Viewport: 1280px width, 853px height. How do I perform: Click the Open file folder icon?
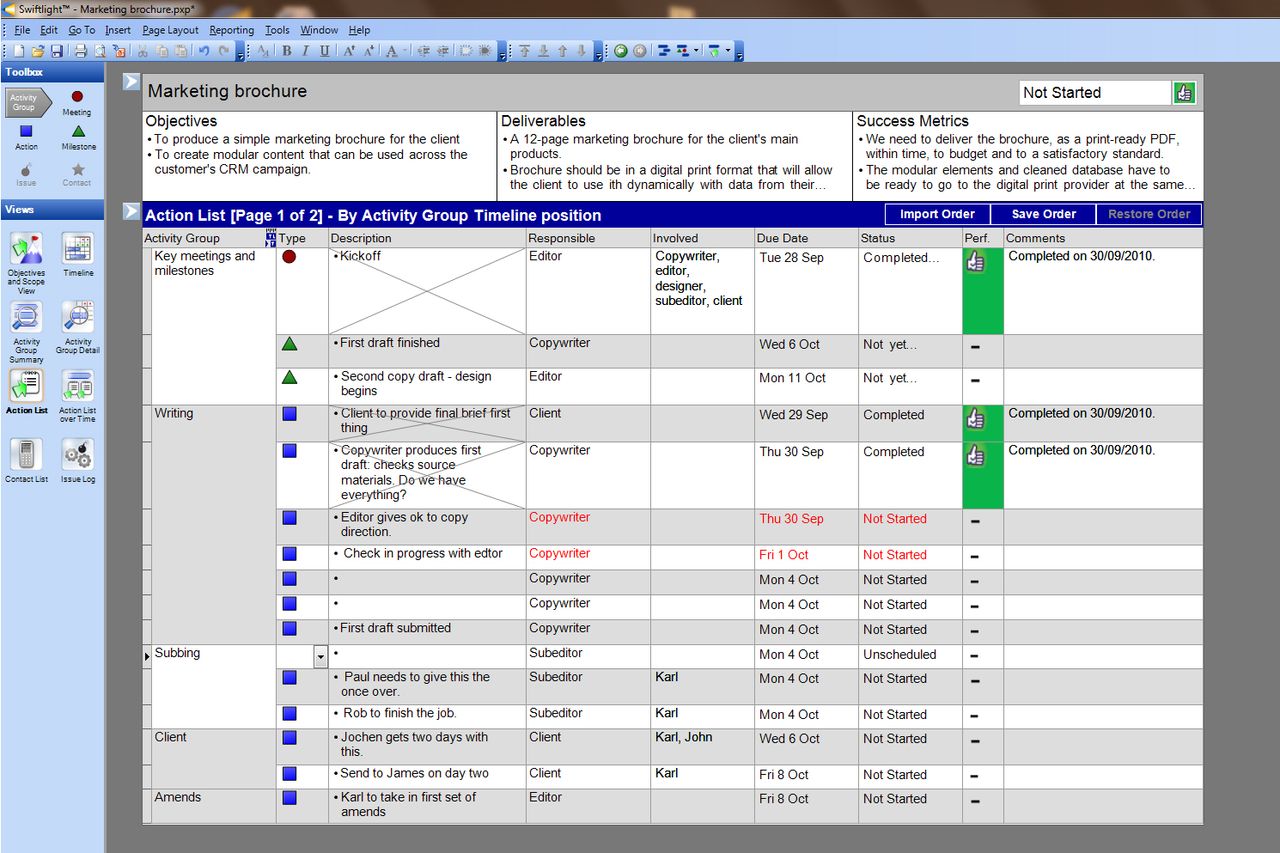38,51
